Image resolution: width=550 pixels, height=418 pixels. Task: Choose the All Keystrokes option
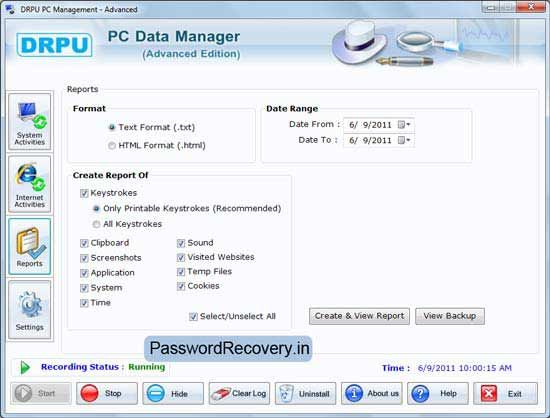tap(96, 224)
